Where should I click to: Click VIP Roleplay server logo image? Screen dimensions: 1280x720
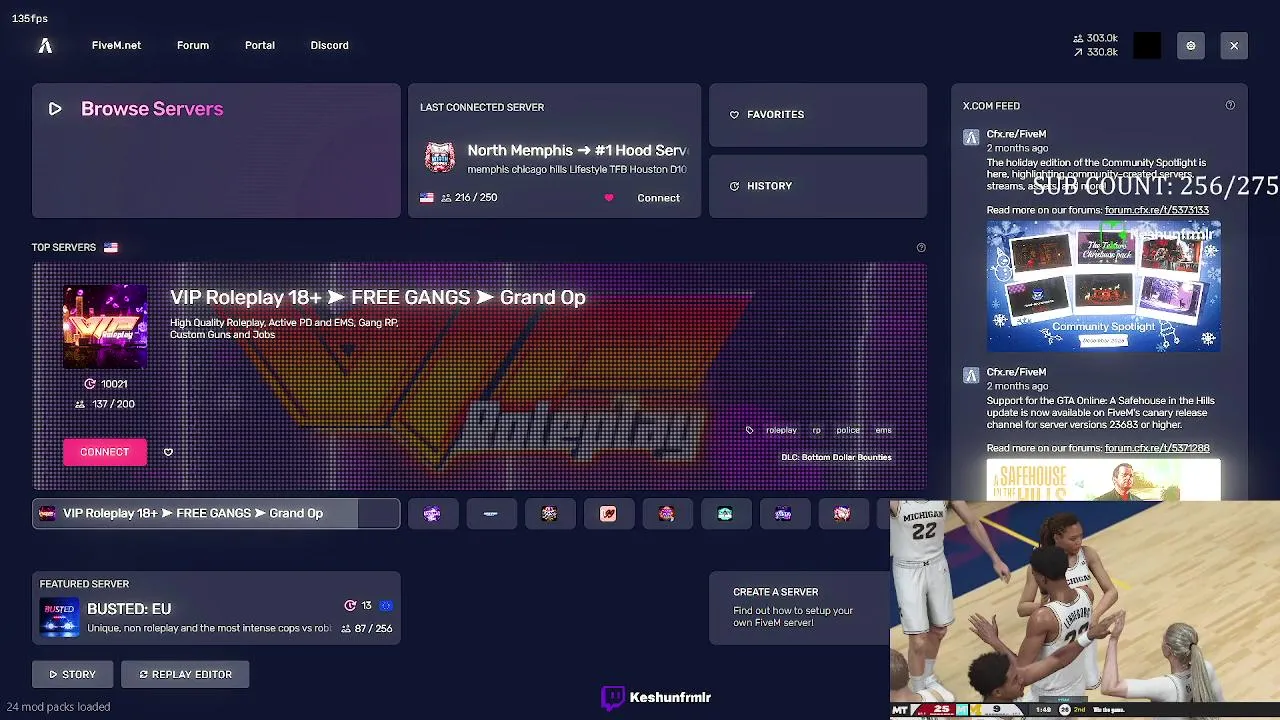click(x=105, y=327)
